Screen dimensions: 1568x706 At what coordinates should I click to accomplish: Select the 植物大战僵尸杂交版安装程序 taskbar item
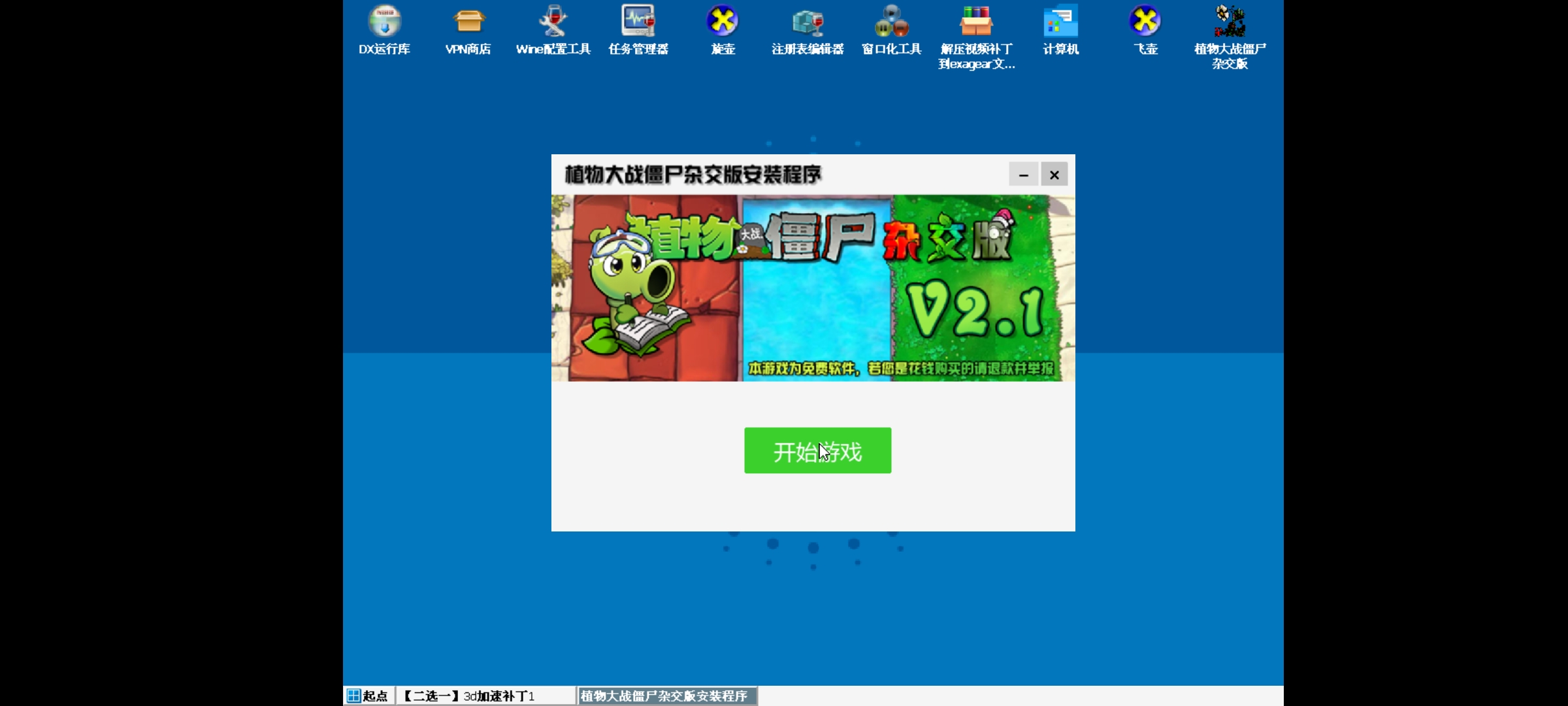[x=665, y=696]
